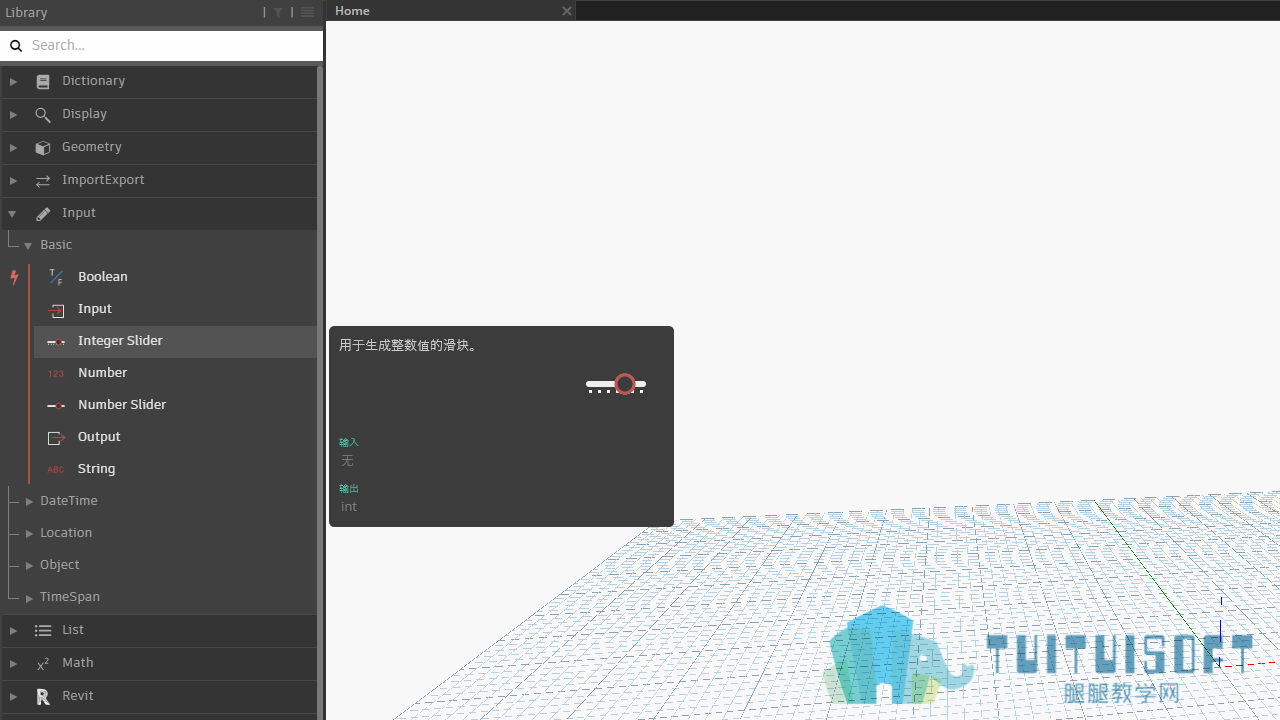Click the Geometry cube icon
This screenshot has width=1280, height=720.
click(43, 148)
